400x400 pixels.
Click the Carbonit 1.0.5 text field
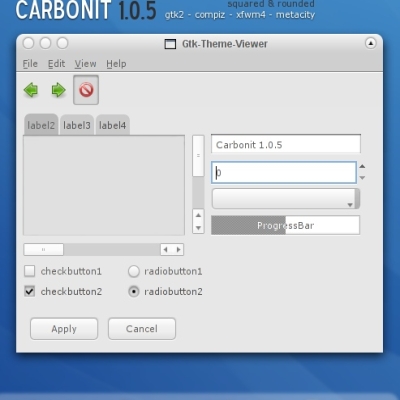286,144
